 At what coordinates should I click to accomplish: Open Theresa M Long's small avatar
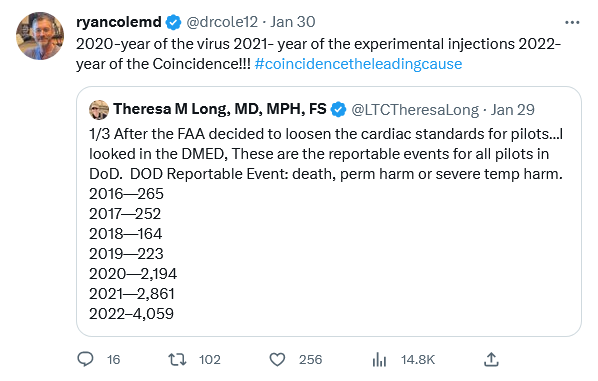tap(99, 110)
